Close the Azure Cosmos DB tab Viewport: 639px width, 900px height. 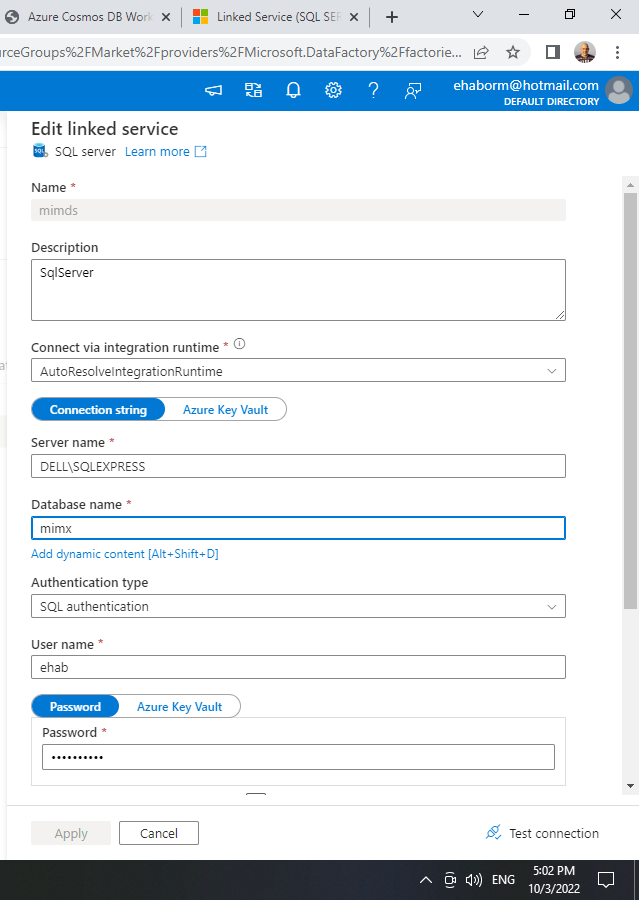(x=165, y=17)
